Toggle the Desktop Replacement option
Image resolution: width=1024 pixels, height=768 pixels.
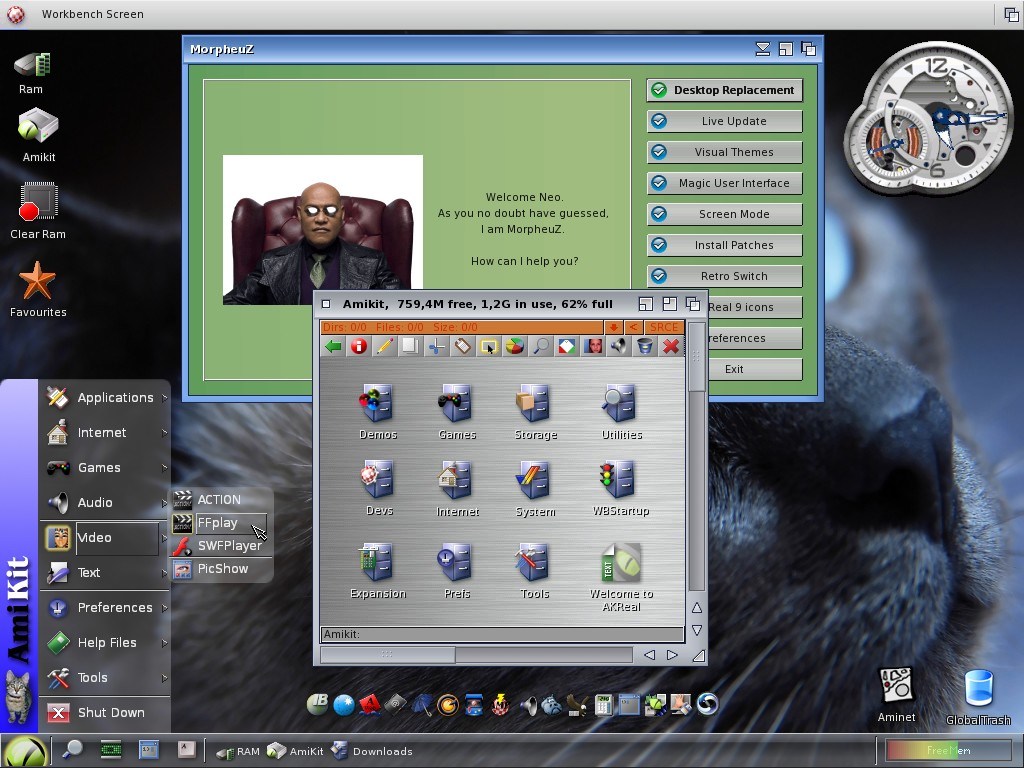(x=725, y=90)
